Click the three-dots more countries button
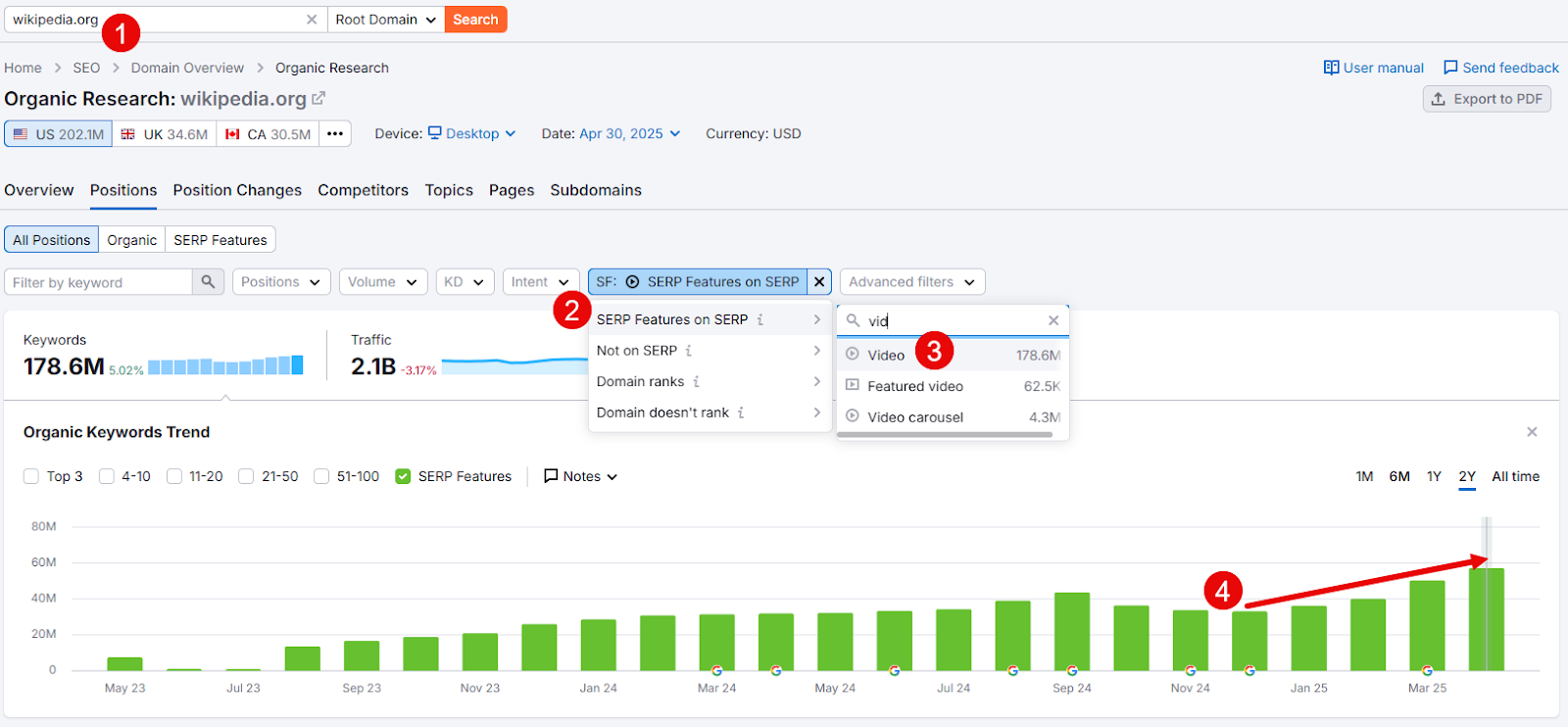Screen dimensions: 1568x727 [335, 134]
